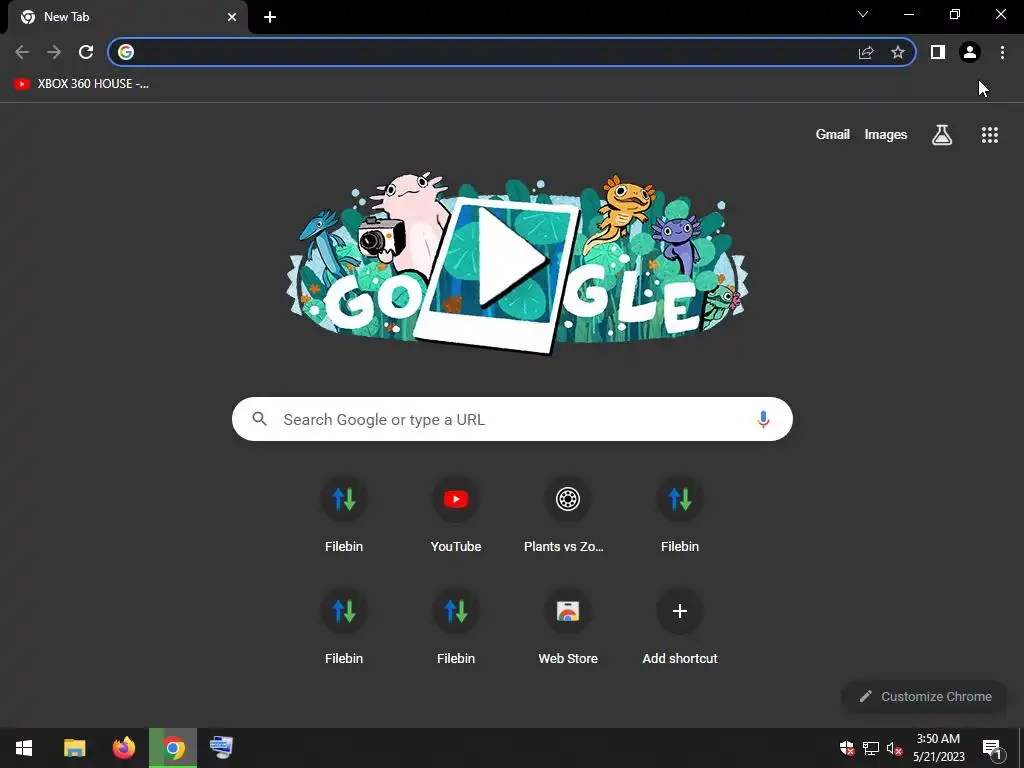Image resolution: width=1024 pixels, height=768 pixels.
Task: Select the New Tab tab
Action: pyautogui.click(x=127, y=17)
